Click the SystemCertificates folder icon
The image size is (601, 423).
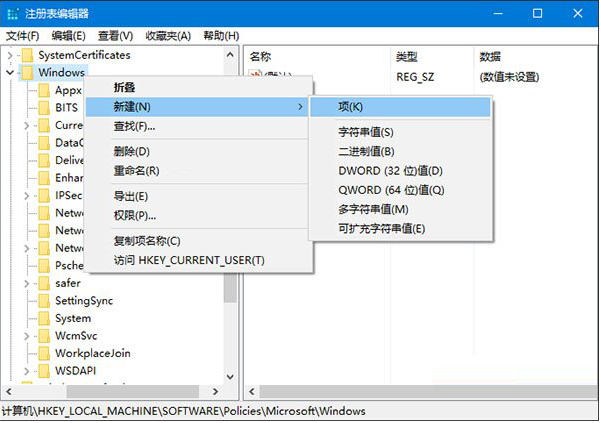(27, 55)
